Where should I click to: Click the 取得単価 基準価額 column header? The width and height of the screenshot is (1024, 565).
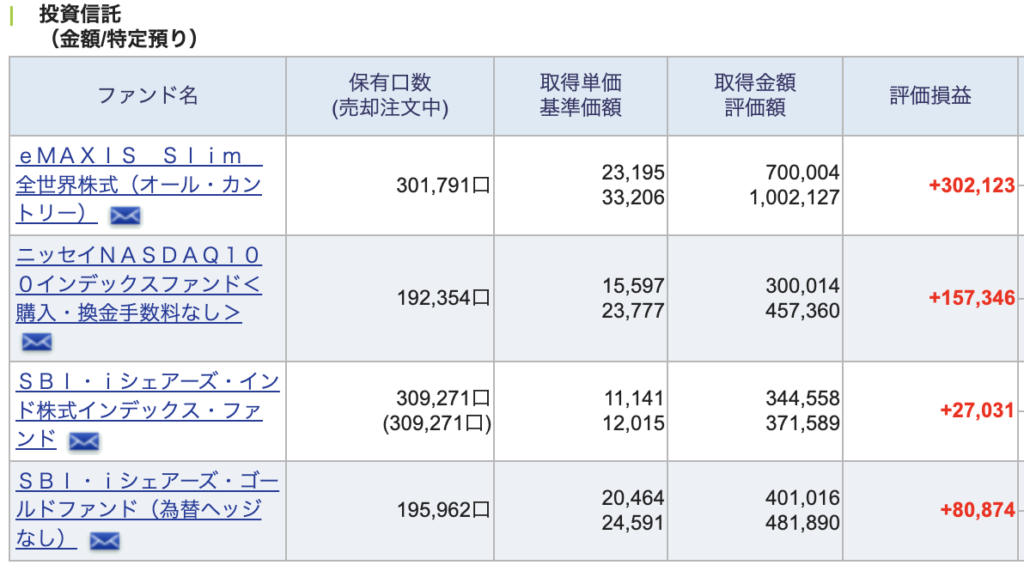[x=581, y=96]
